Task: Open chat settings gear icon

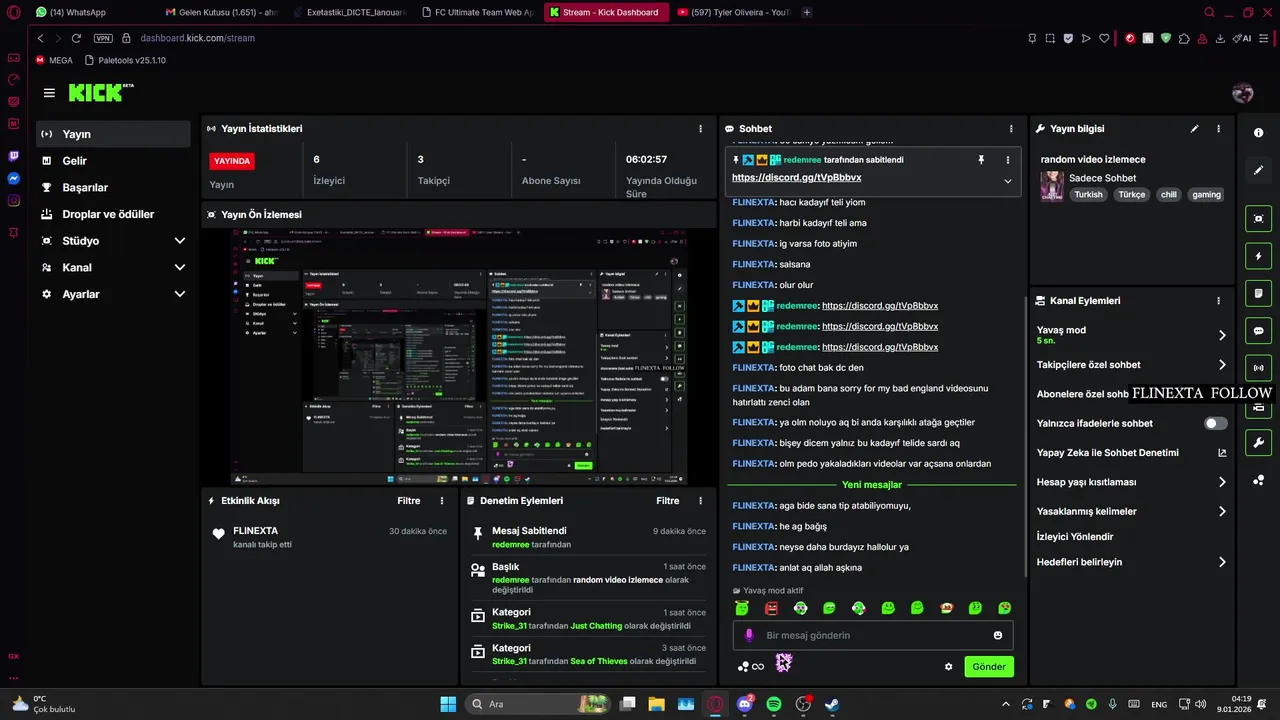Action: coord(948,667)
